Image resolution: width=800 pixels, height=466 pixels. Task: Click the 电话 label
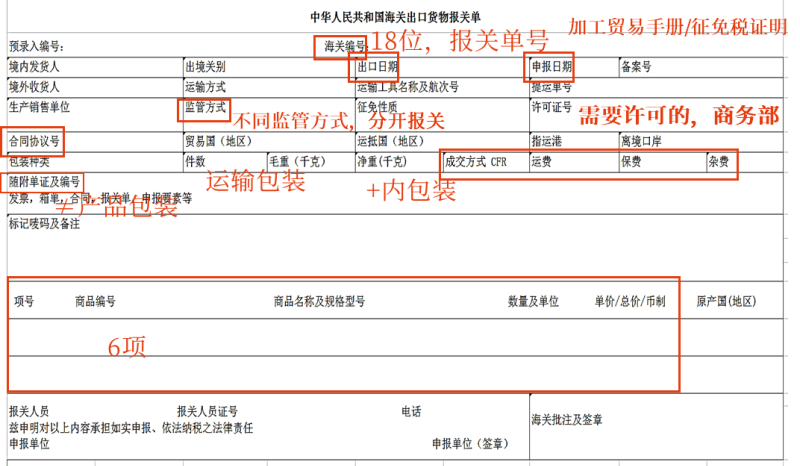[411, 411]
